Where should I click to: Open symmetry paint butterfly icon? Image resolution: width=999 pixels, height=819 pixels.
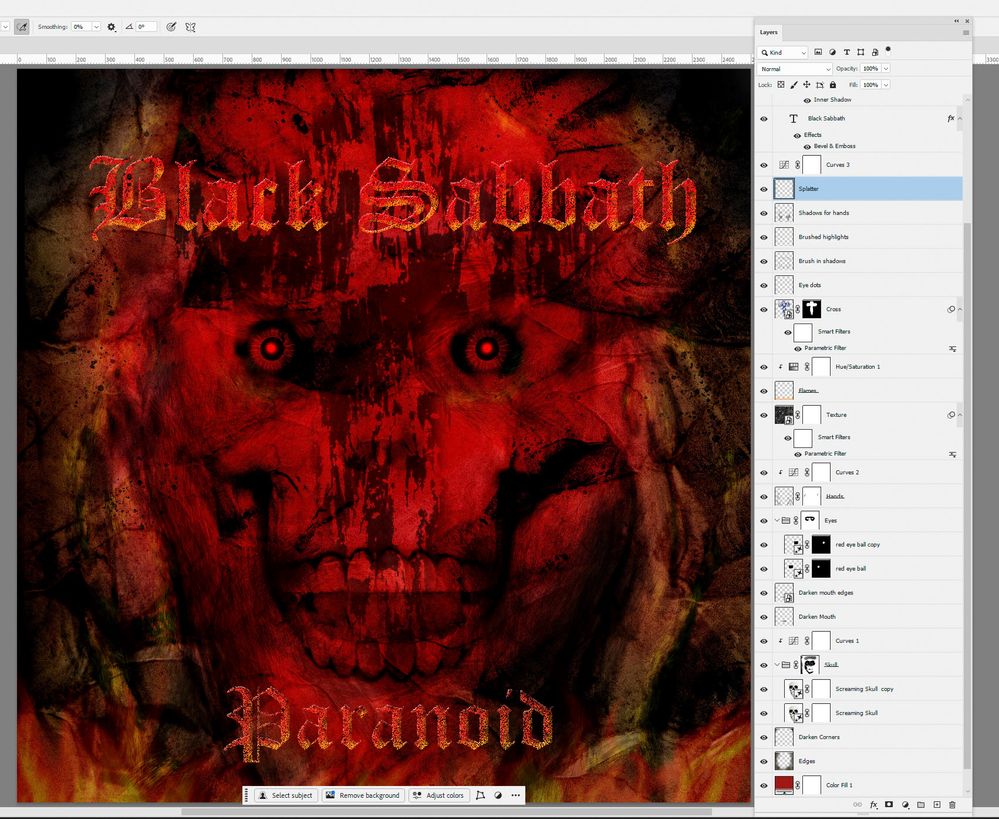[x=190, y=27]
